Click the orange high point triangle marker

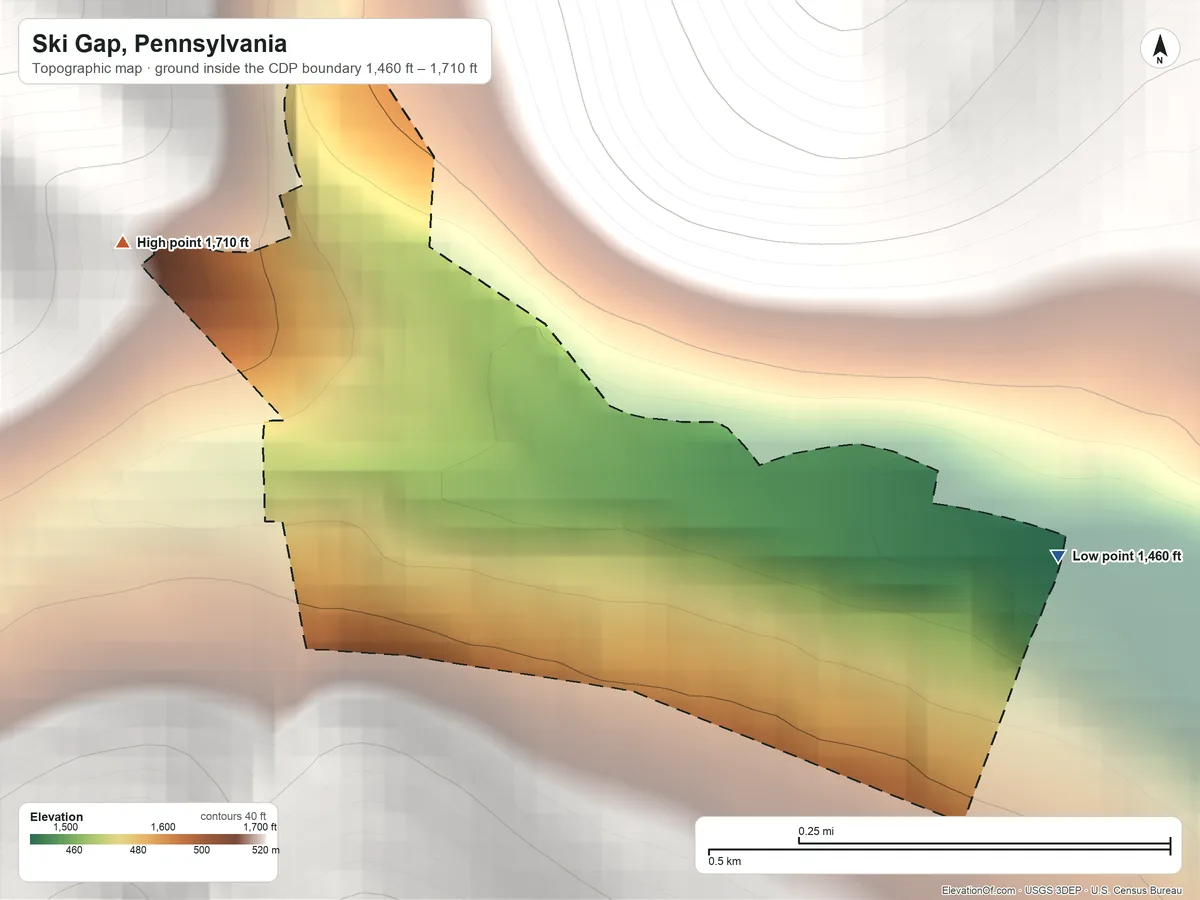pyautogui.click(x=122, y=242)
